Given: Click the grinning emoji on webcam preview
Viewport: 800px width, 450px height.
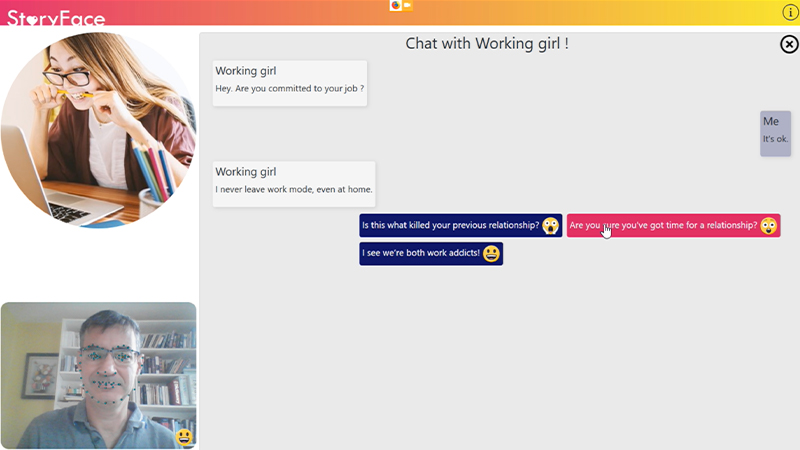Looking at the screenshot, I should tap(183, 437).
